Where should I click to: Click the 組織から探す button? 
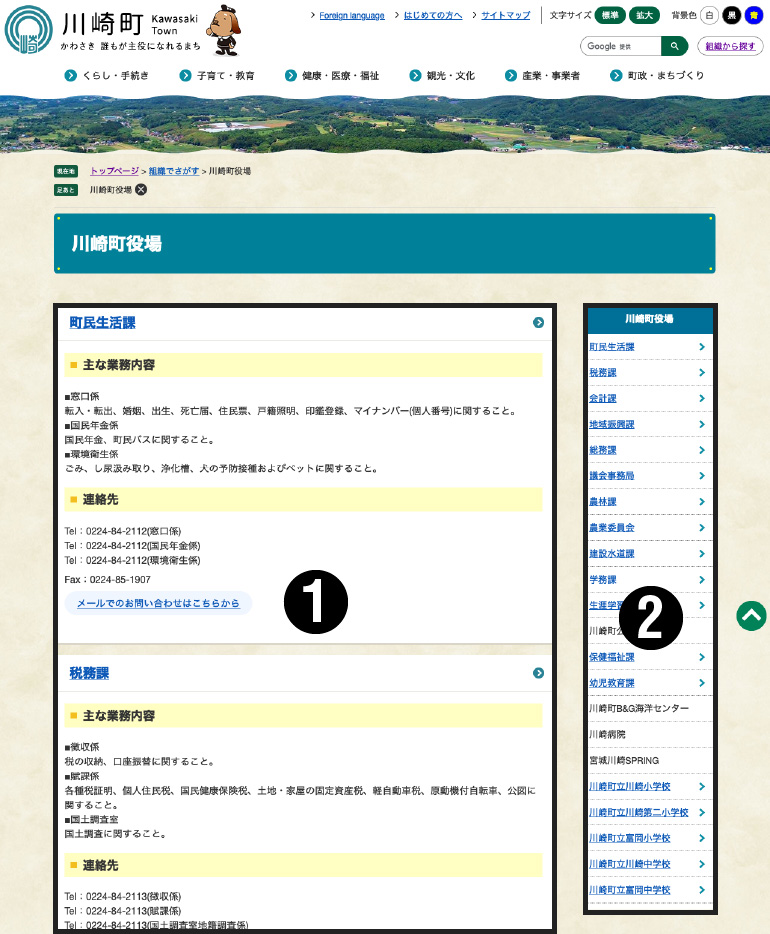pos(730,46)
